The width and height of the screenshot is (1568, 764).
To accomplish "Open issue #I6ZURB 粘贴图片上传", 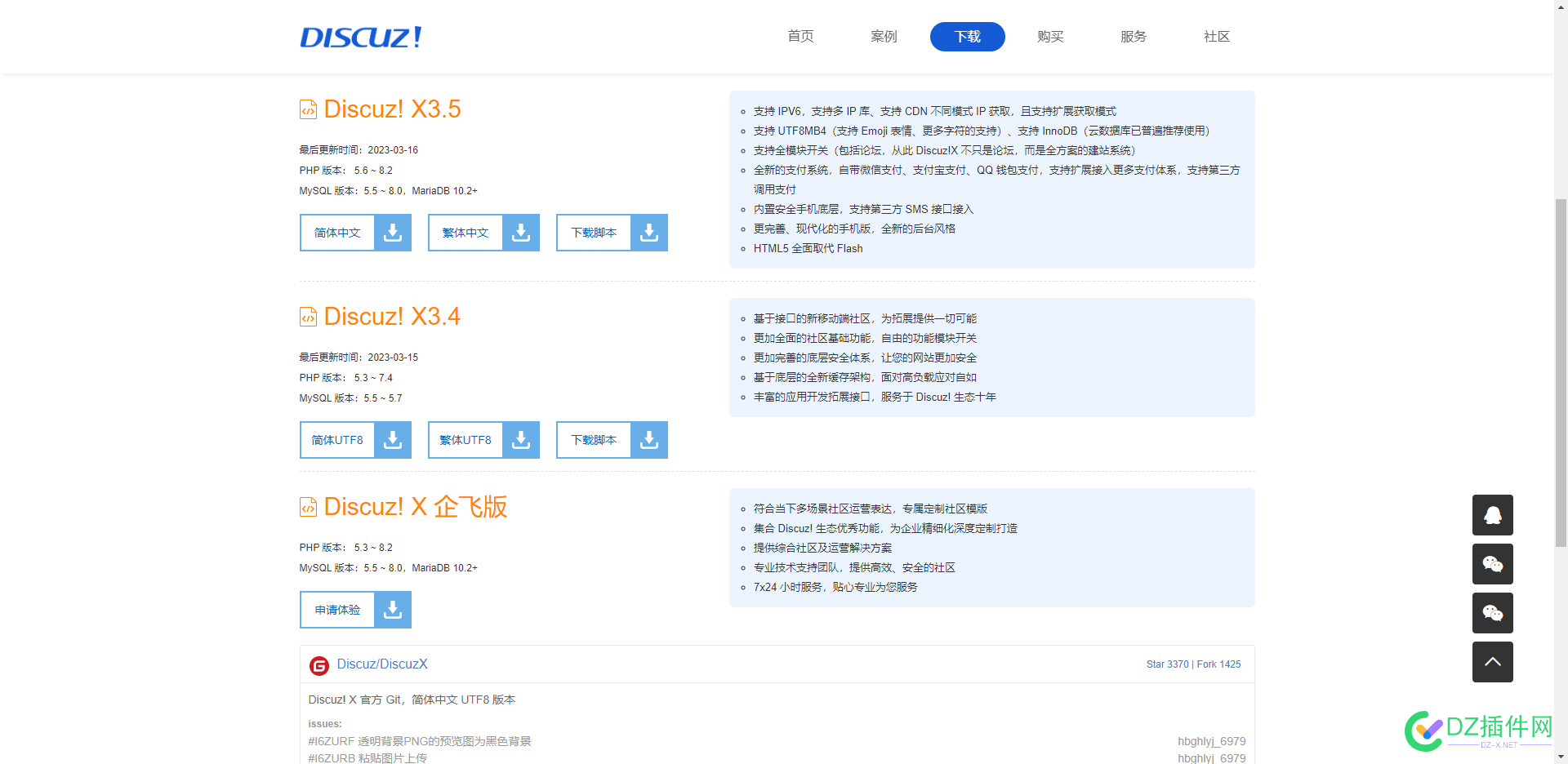I will point(367,758).
